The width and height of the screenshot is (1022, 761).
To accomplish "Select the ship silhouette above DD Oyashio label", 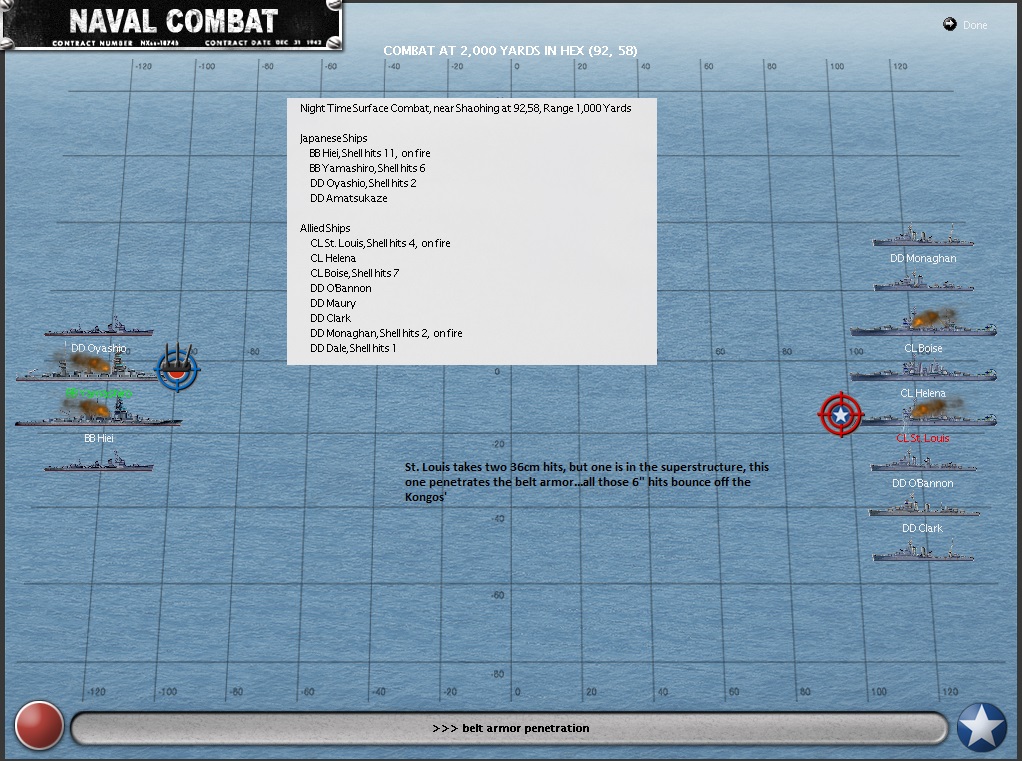I will (x=99, y=326).
